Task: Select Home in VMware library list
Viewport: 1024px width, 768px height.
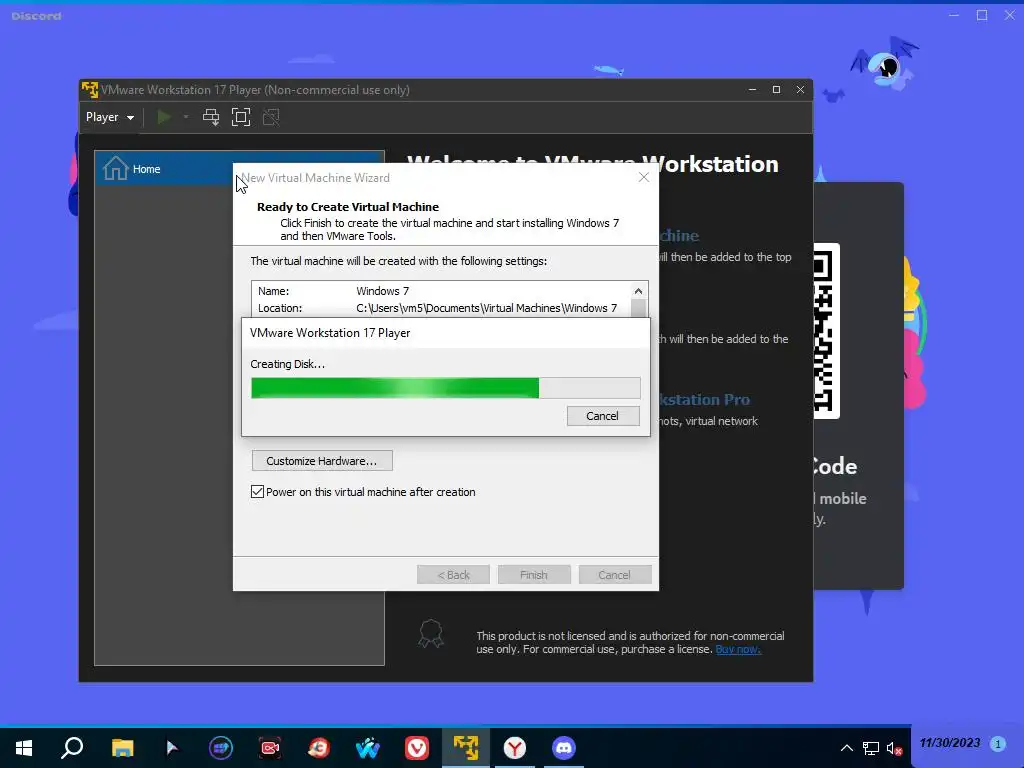Action: coord(239,168)
